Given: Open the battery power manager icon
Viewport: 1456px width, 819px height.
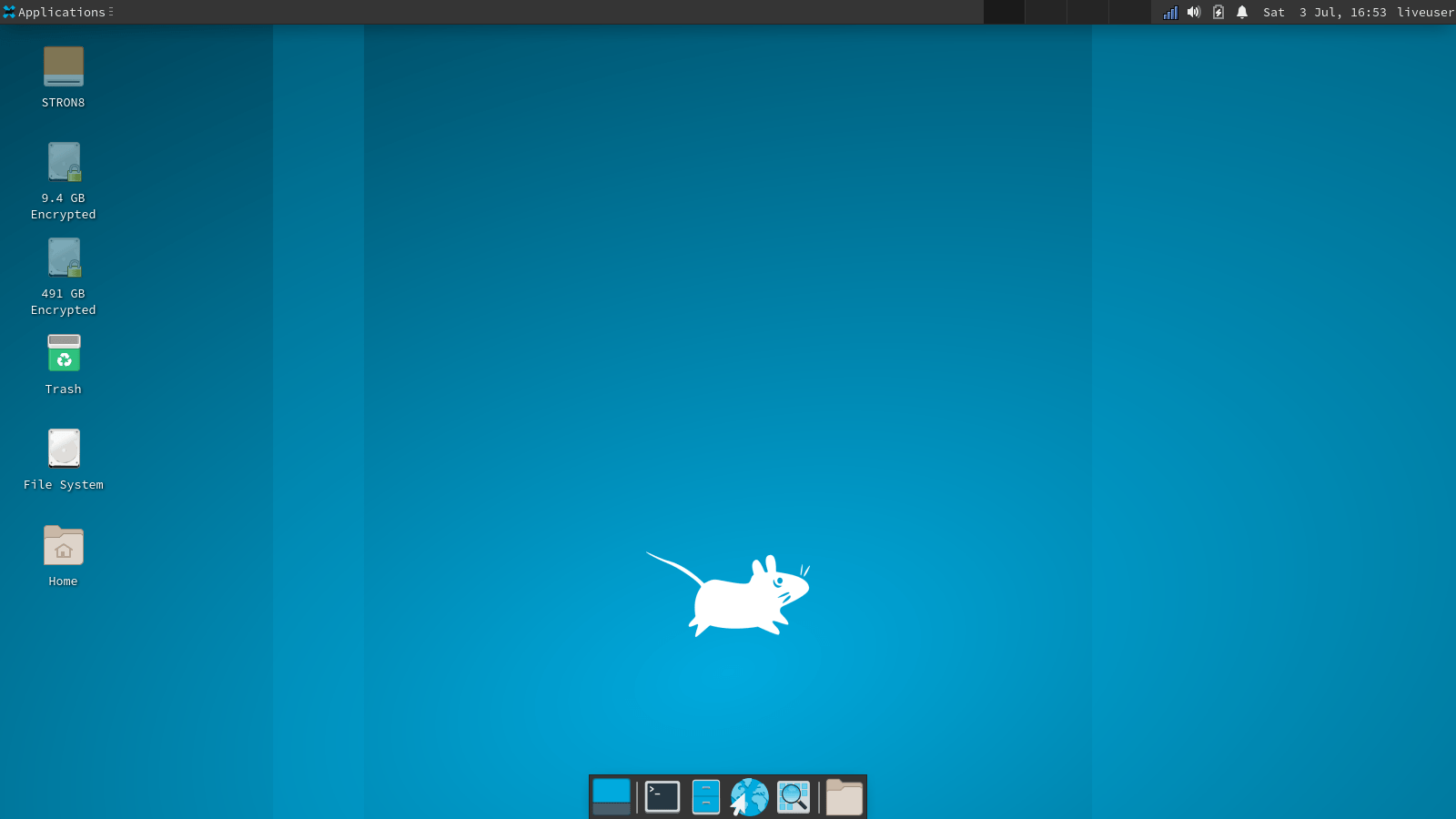Looking at the screenshot, I should 1218,12.
